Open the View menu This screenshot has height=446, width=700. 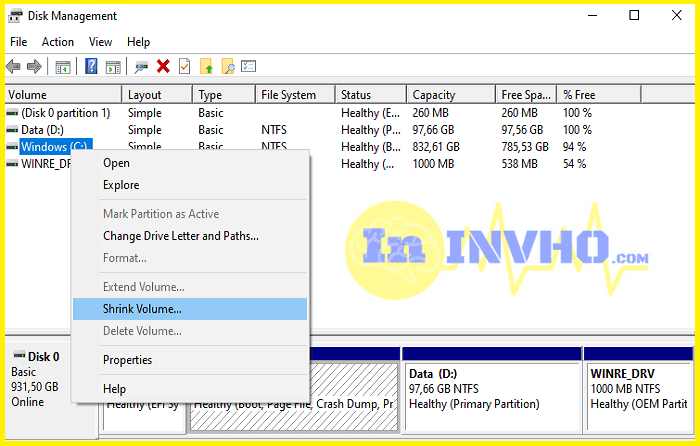point(100,42)
